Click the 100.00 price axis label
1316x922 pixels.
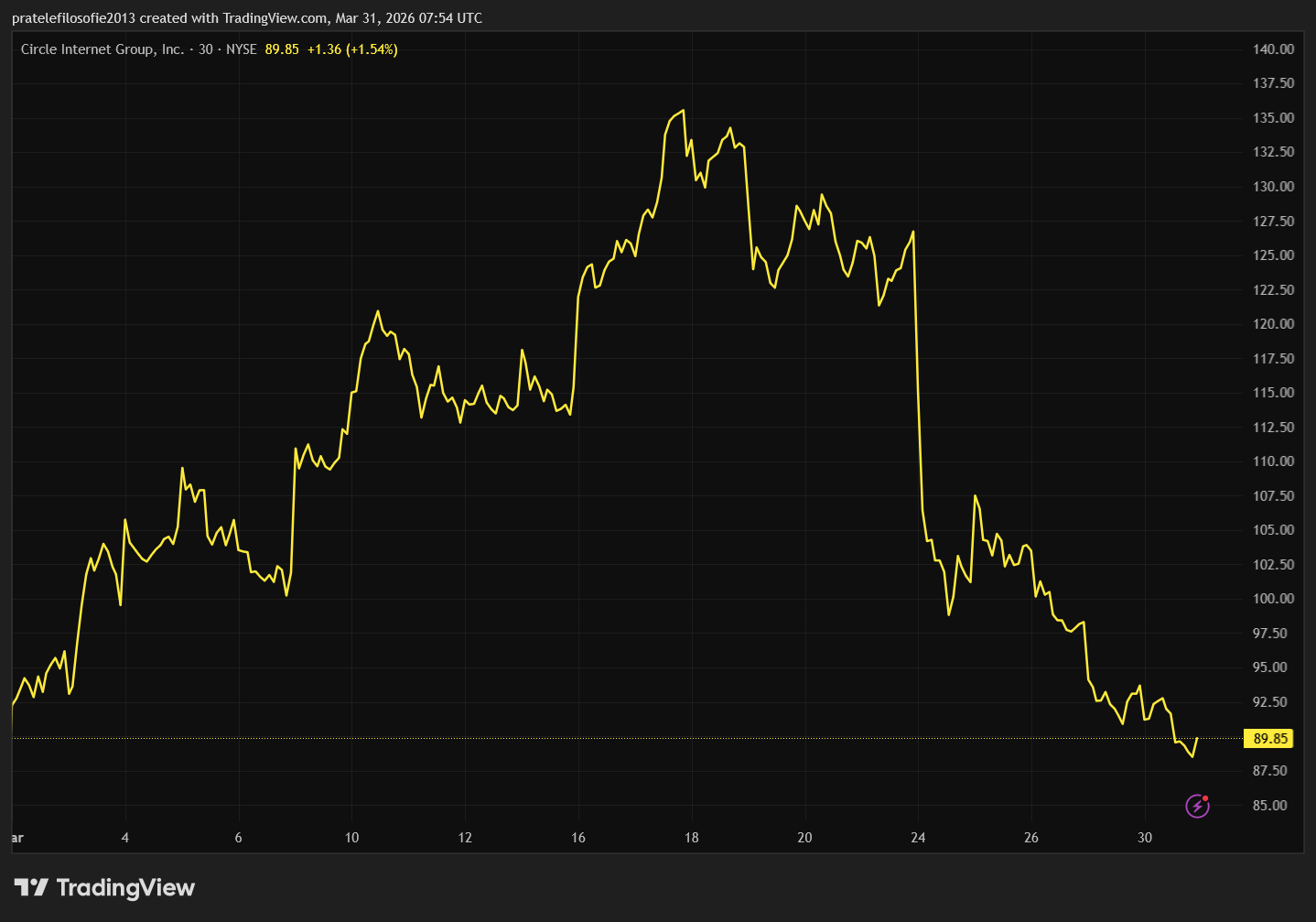click(x=1274, y=599)
